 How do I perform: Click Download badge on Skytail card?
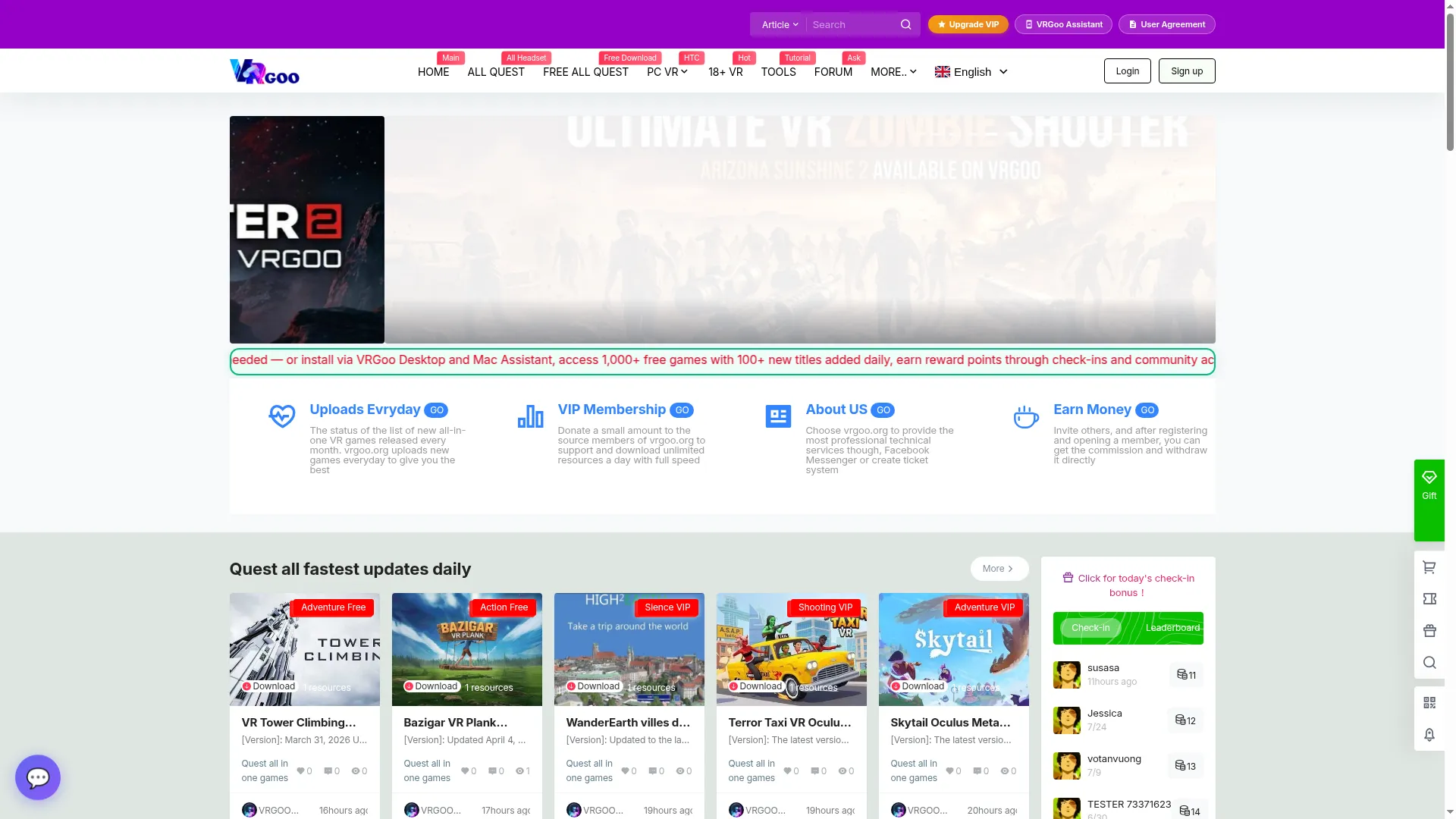click(918, 686)
